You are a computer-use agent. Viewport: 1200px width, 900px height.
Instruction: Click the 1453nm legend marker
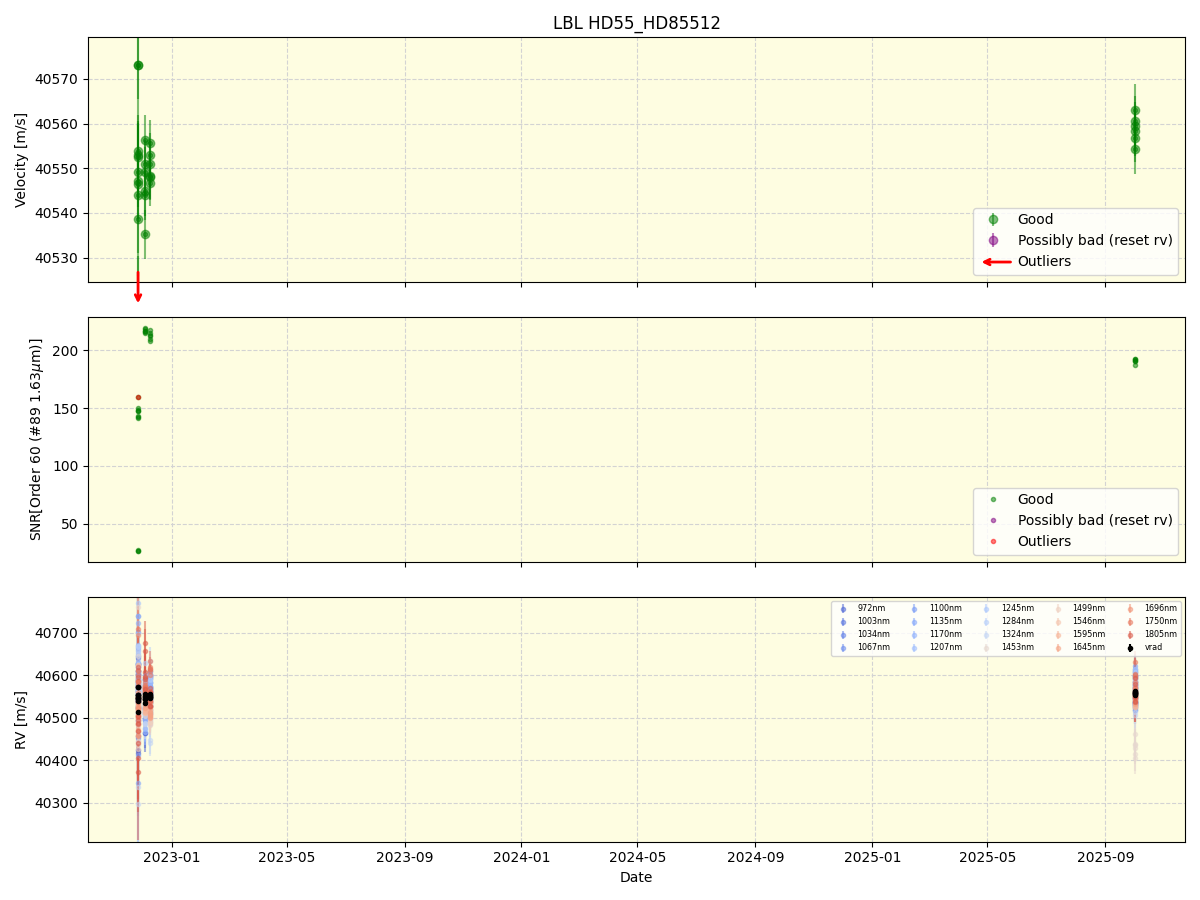coord(986,648)
